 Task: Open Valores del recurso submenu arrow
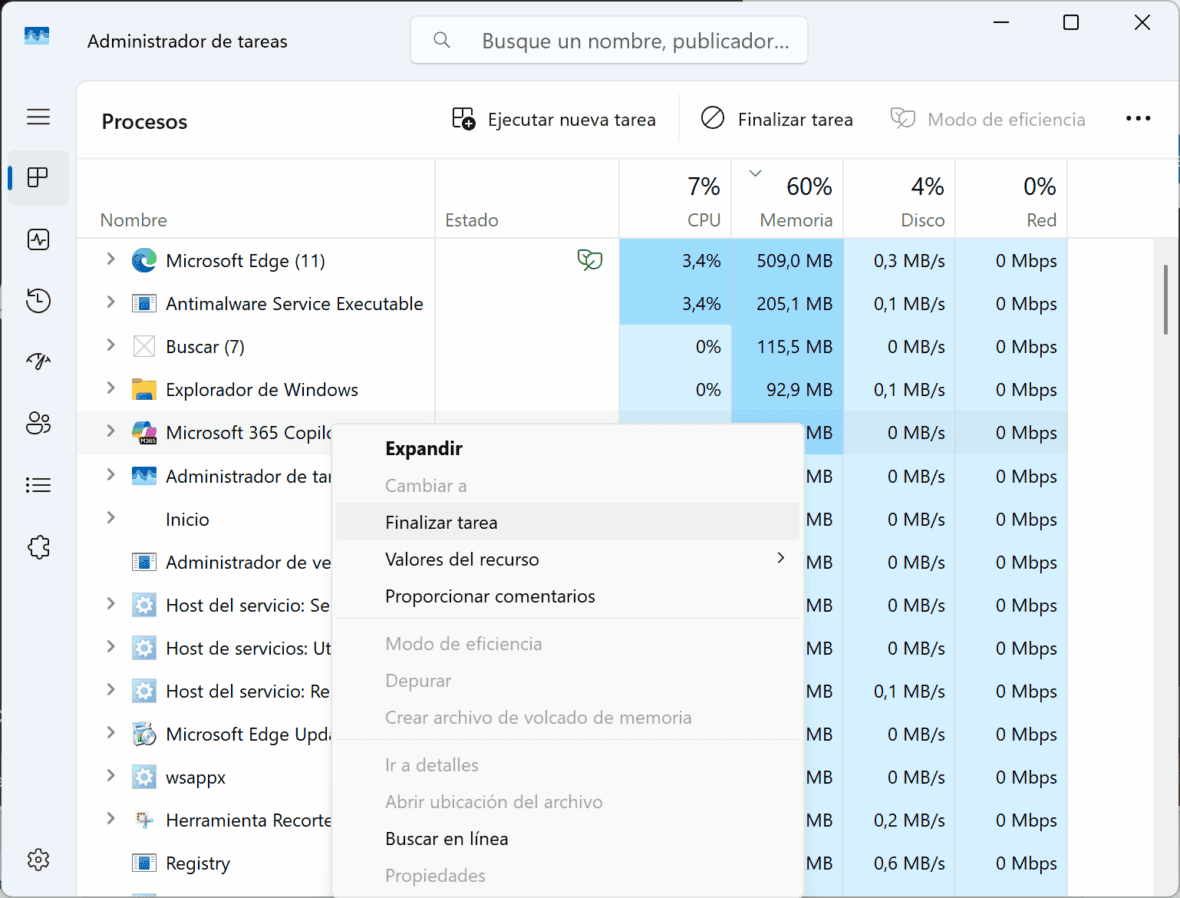coord(780,558)
